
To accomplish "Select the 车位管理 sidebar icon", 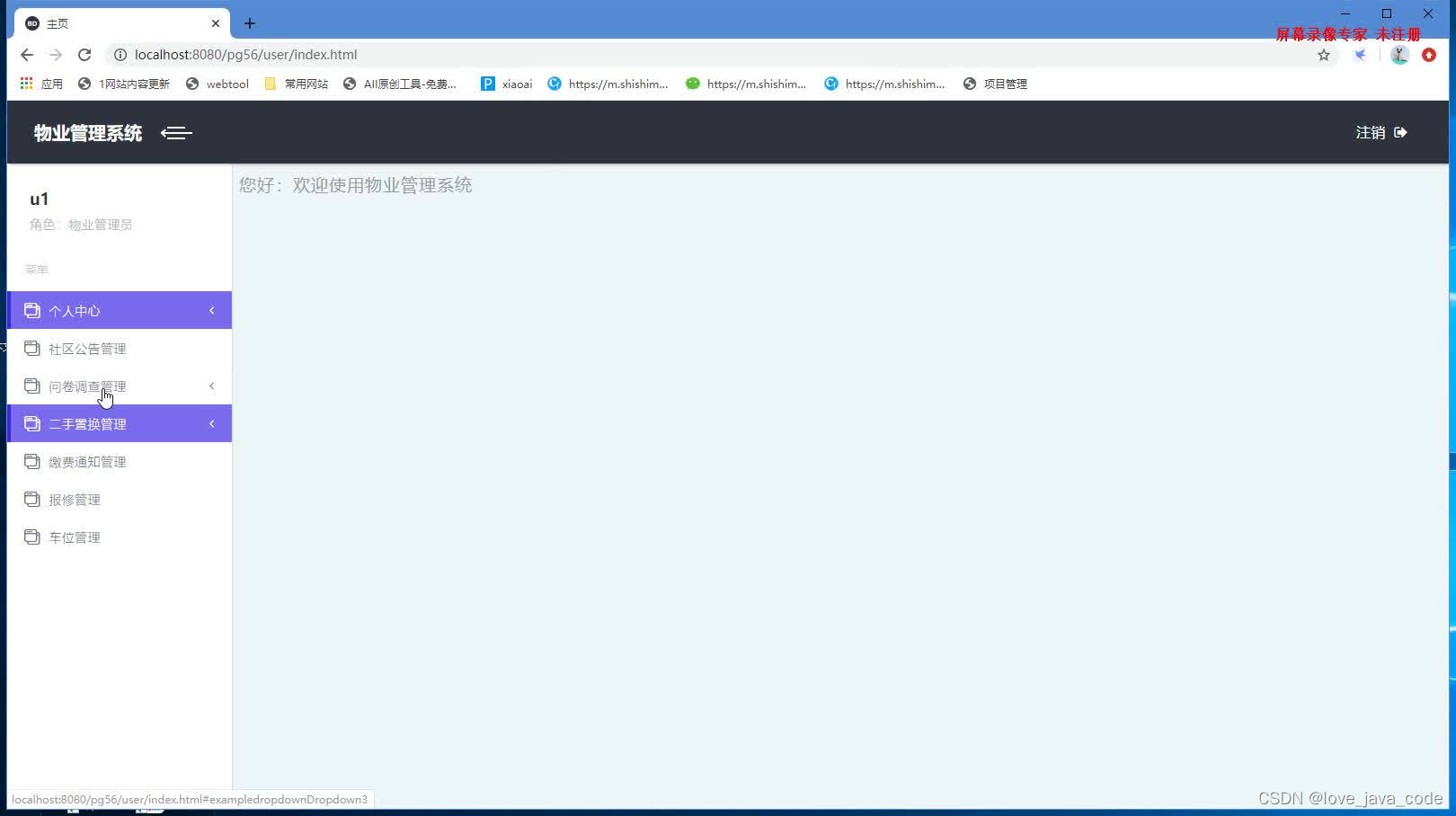I will (32, 537).
